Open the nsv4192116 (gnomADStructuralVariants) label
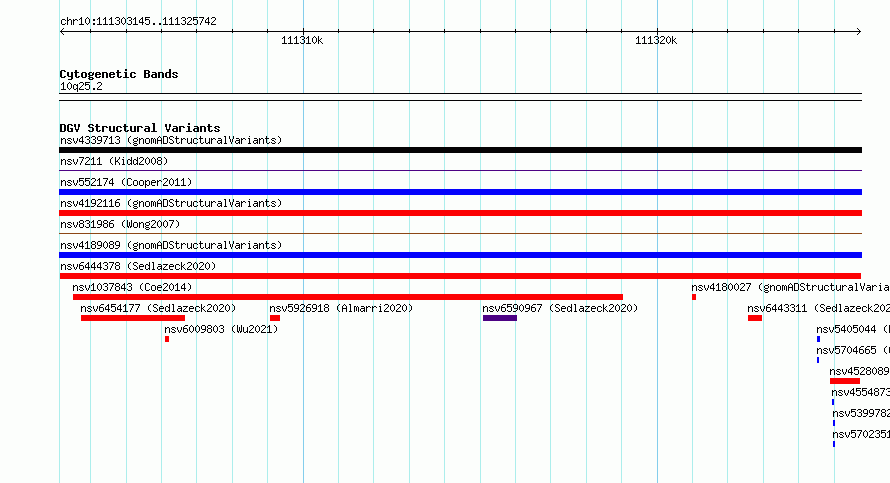The image size is (890, 483). tap(171, 203)
